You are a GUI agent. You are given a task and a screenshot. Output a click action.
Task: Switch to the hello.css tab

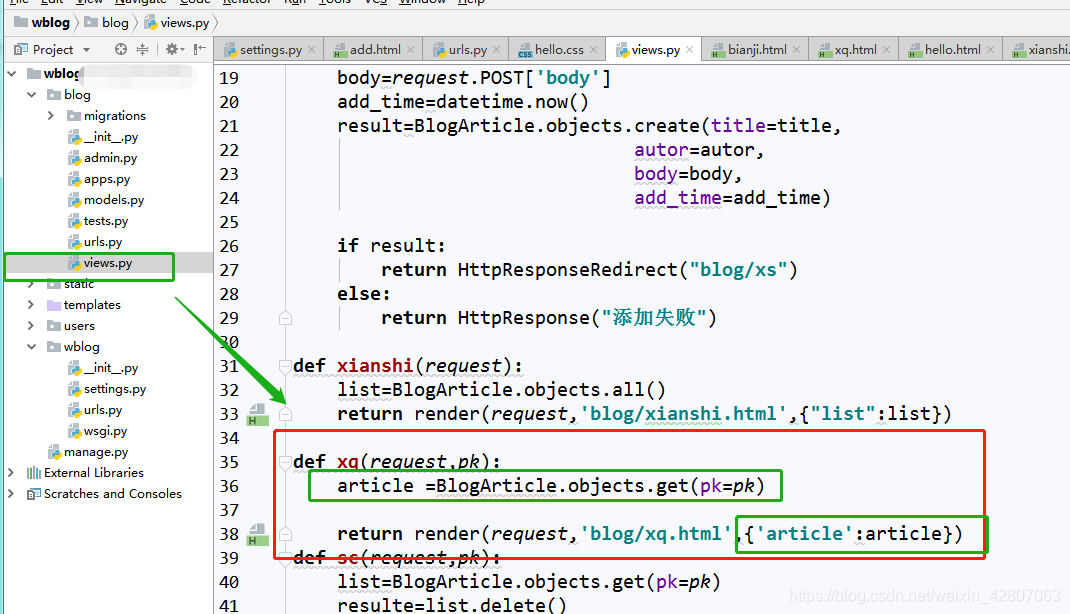click(559, 50)
